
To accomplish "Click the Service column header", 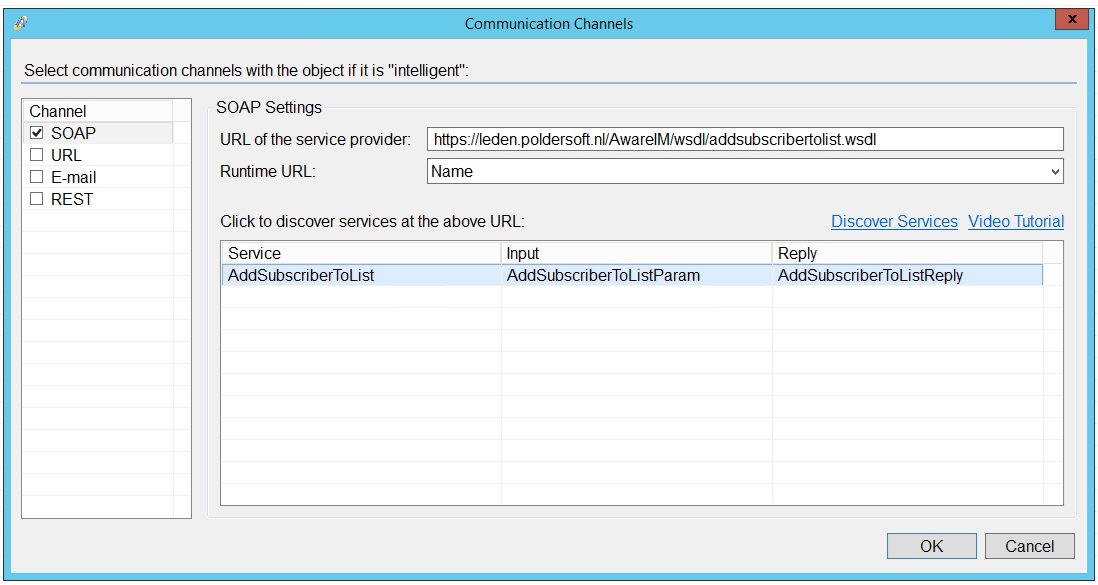I will [361, 254].
